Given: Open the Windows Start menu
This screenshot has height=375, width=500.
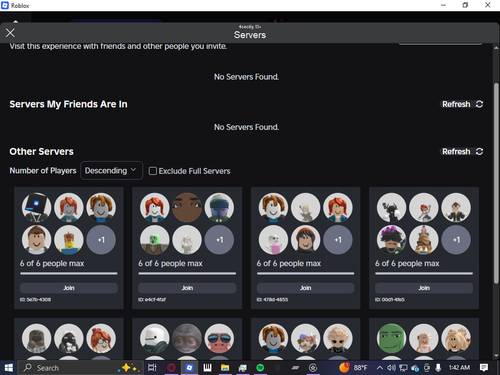Looking at the screenshot, I should (x=8, y=368).
